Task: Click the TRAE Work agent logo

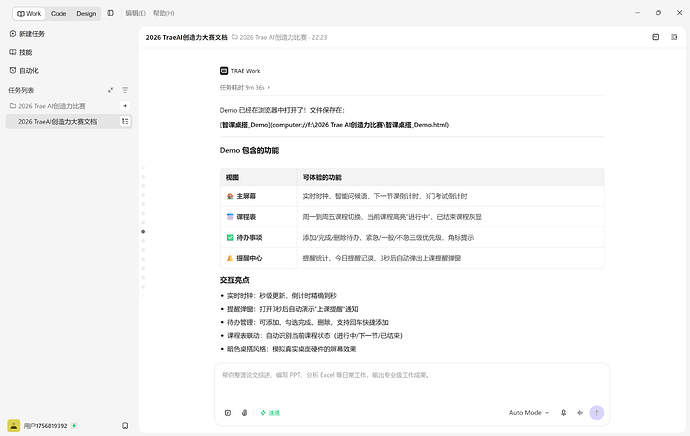Action: (224, 71)
